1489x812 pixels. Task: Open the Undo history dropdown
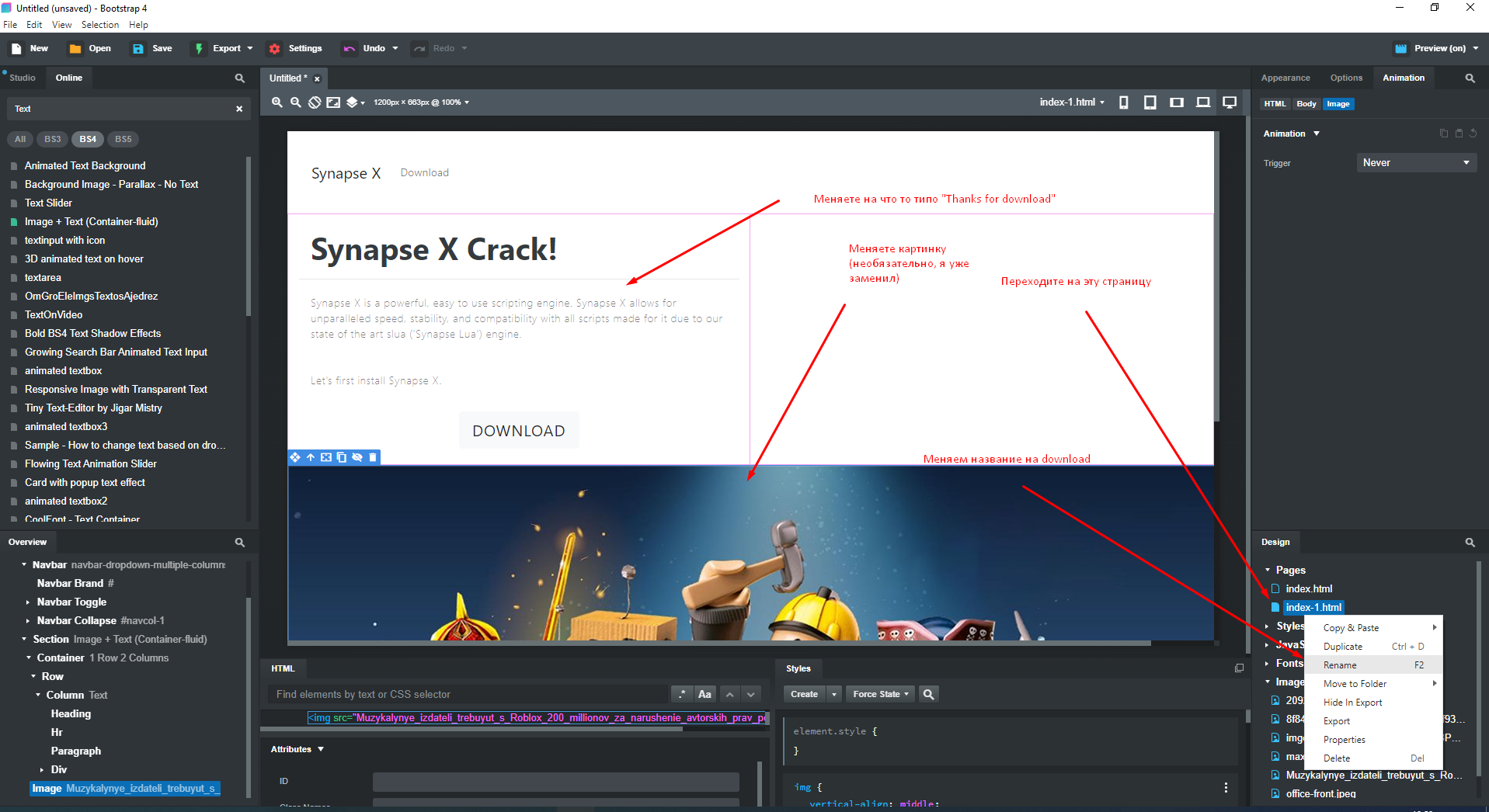click(x=395, y=48)
